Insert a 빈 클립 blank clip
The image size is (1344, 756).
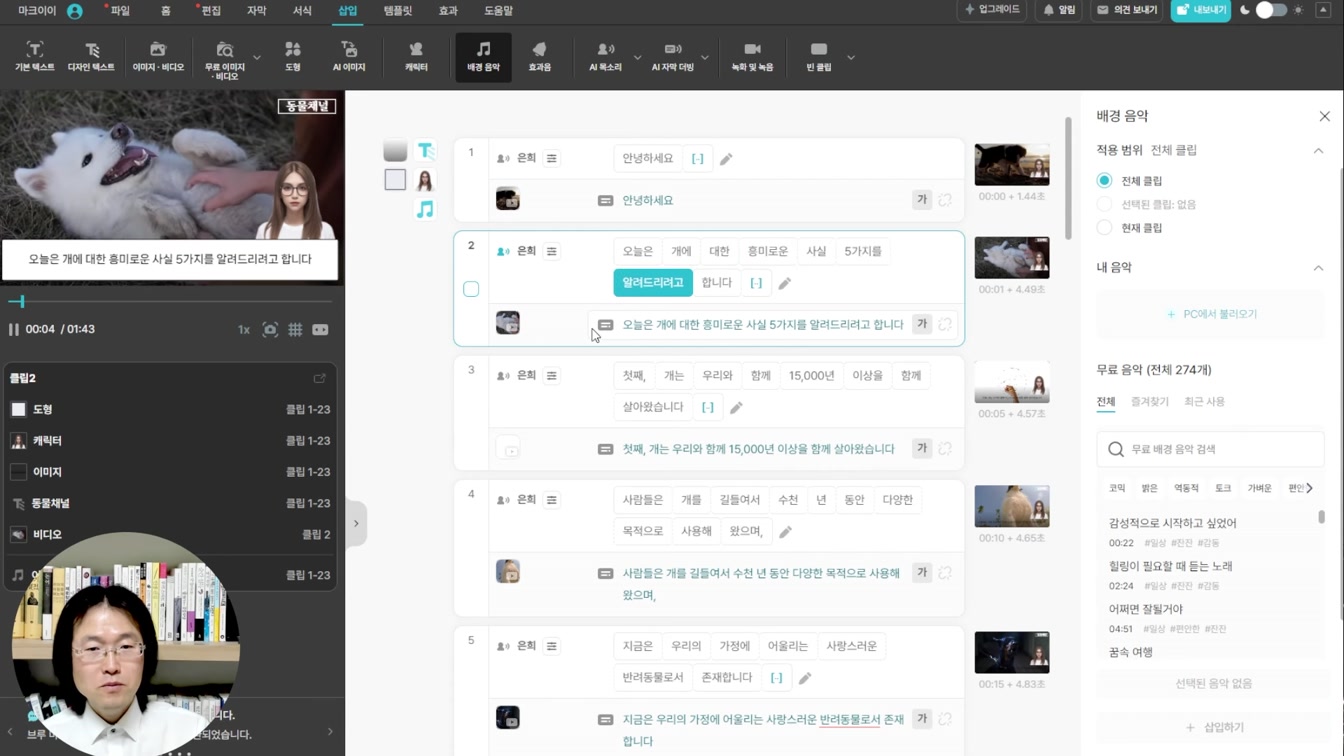819,57
